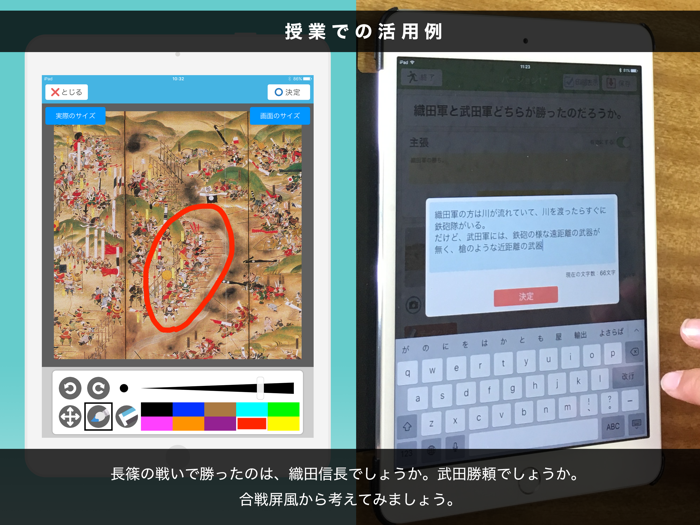Pick the purple color swatch

[x=220, y=424]
